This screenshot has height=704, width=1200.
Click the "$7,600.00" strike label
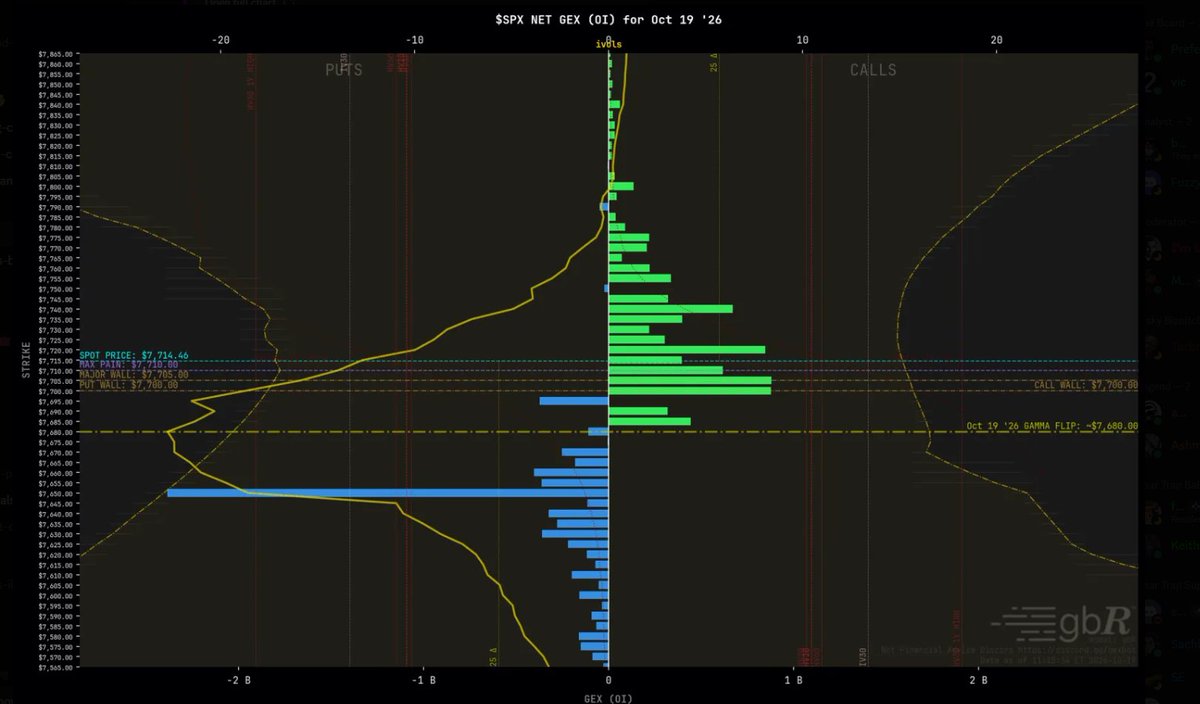(55, 595)
